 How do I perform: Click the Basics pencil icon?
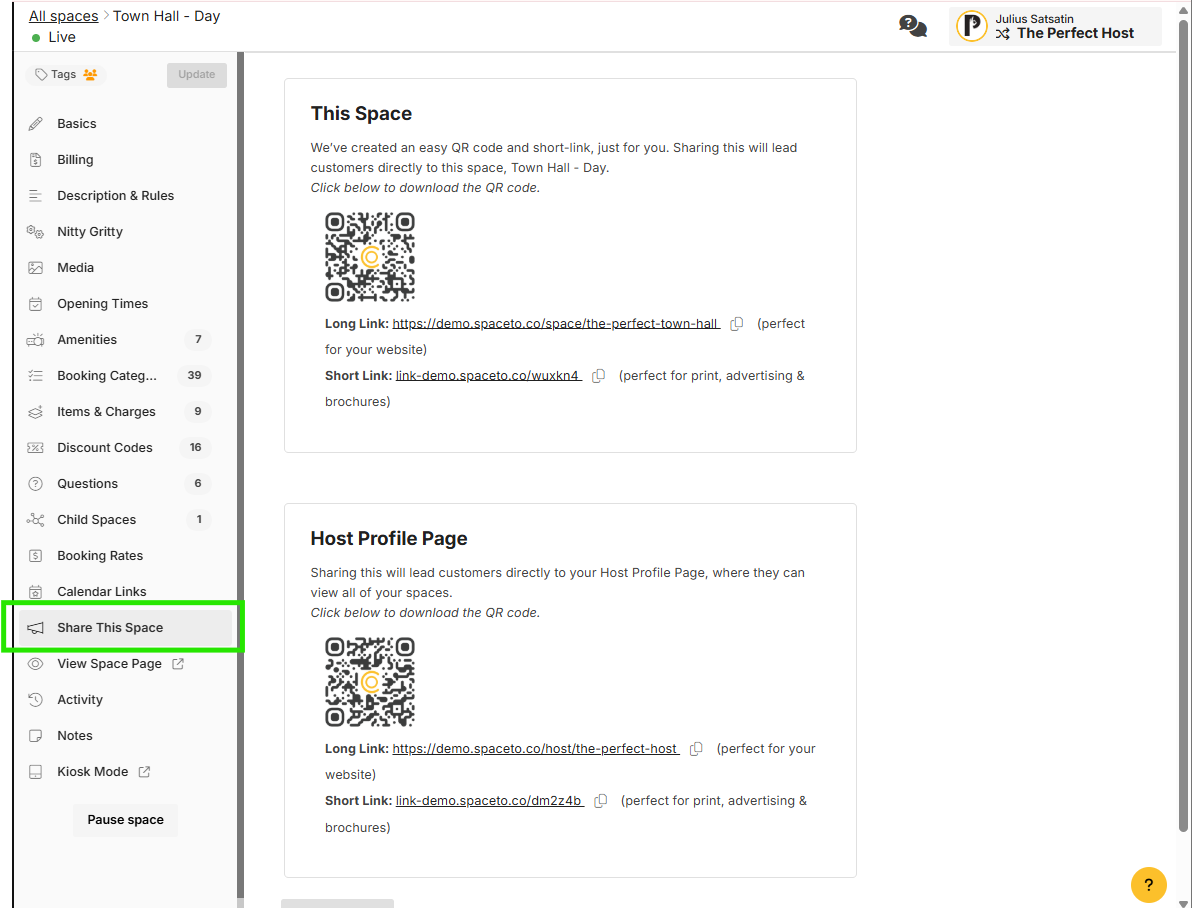coord(36,124)
